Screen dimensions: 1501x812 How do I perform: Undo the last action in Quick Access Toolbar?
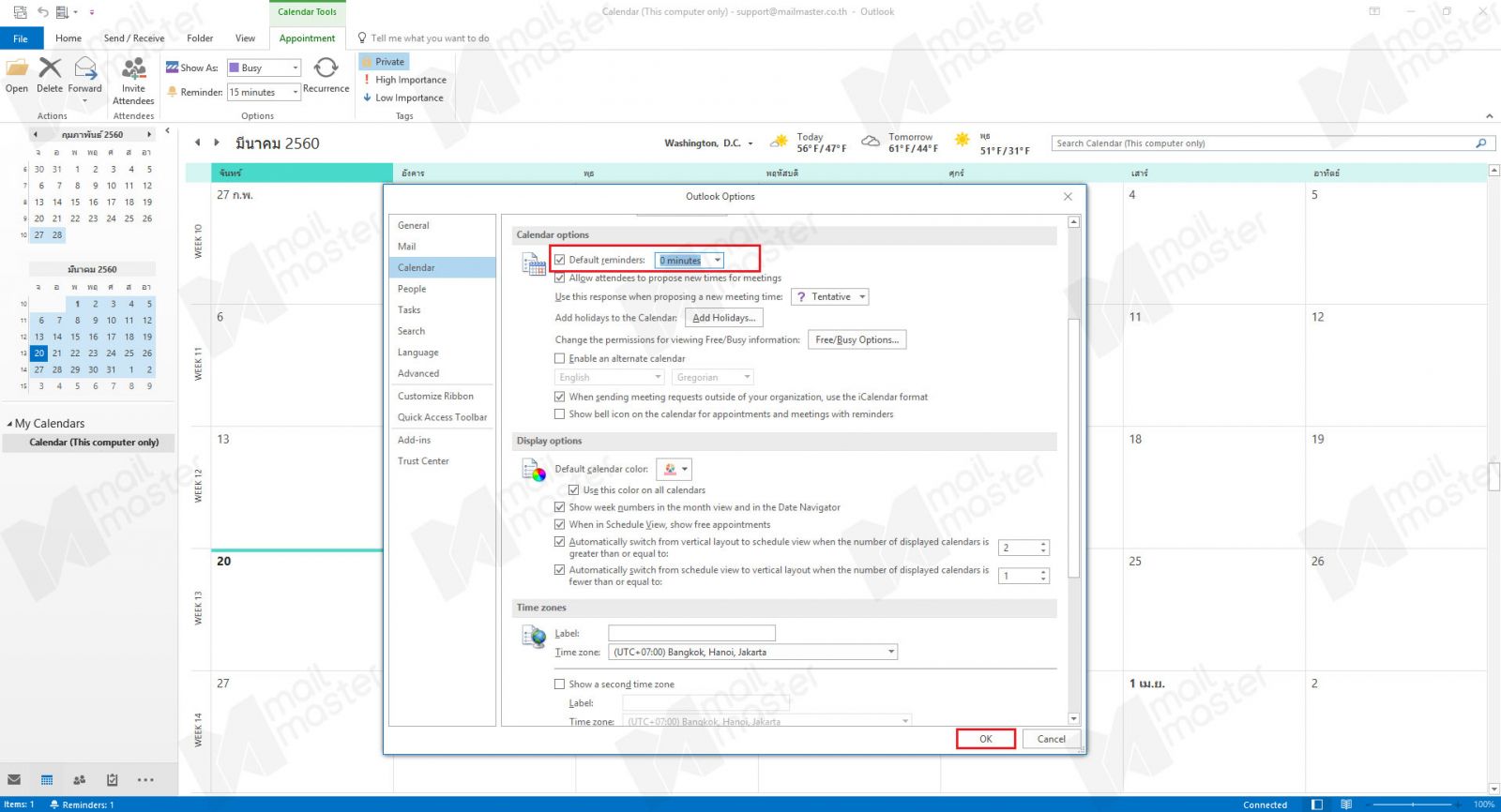pyautogui.click(x=42, y=12)
